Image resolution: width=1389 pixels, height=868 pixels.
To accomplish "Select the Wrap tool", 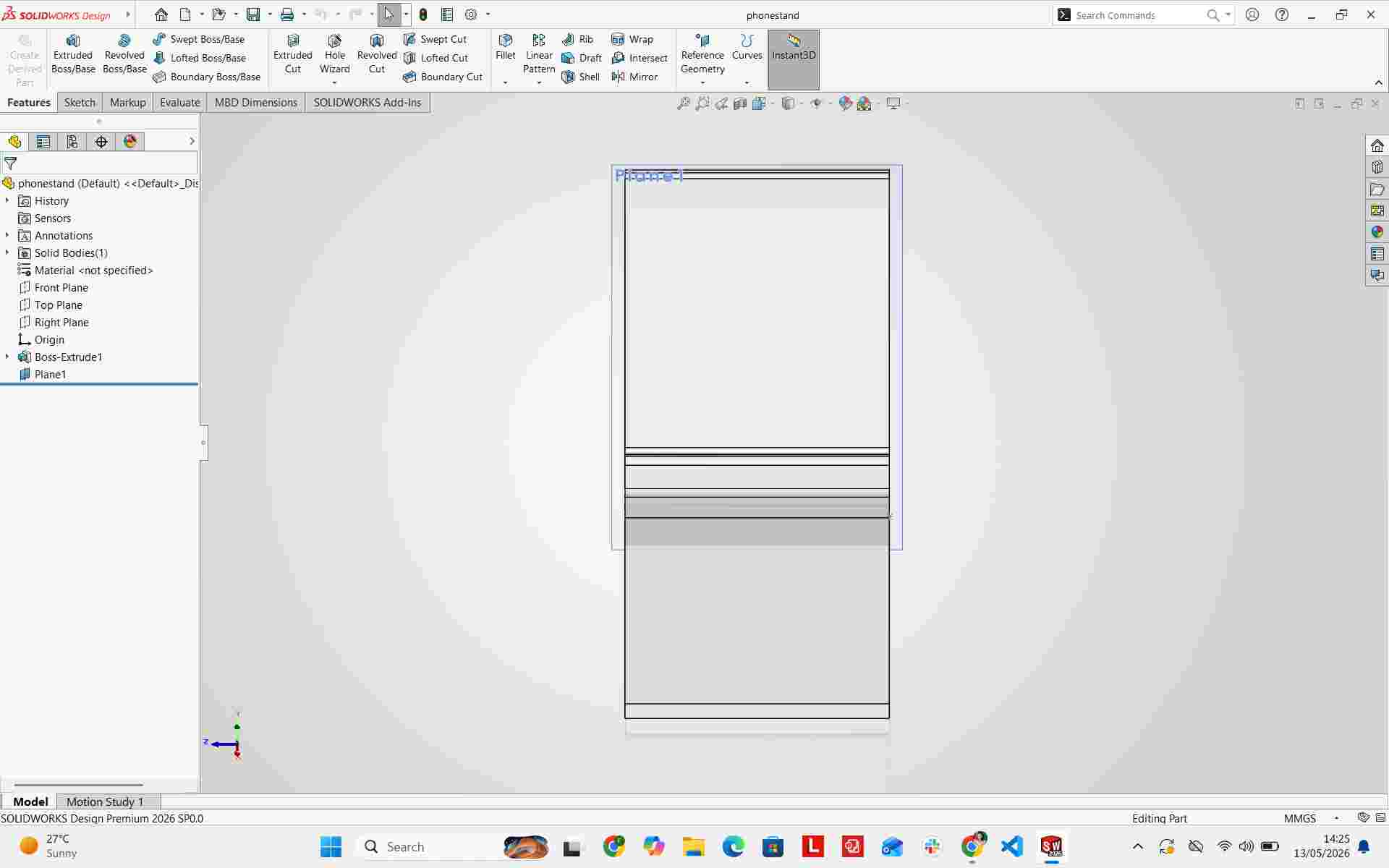I will pos(632,39).
